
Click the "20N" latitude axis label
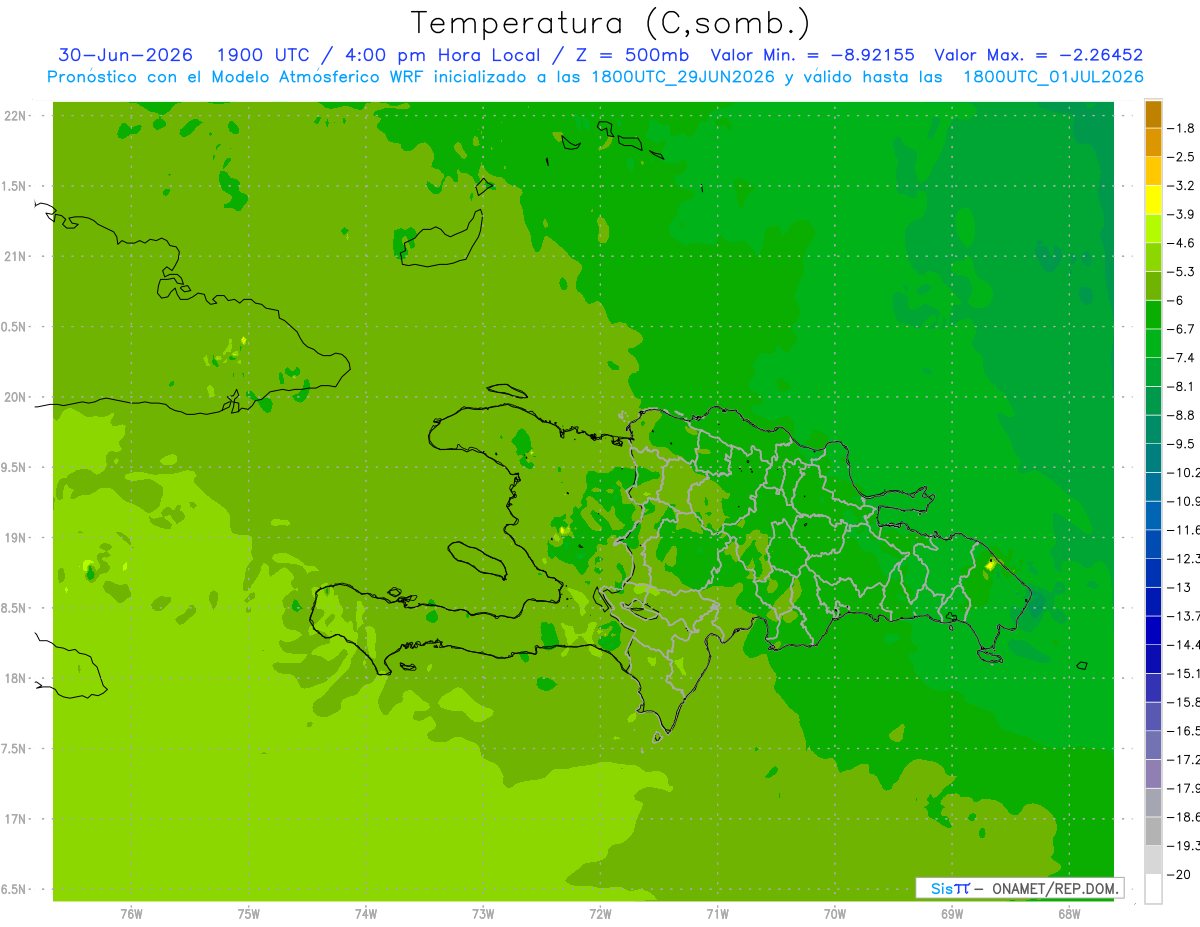coord(15,397)
